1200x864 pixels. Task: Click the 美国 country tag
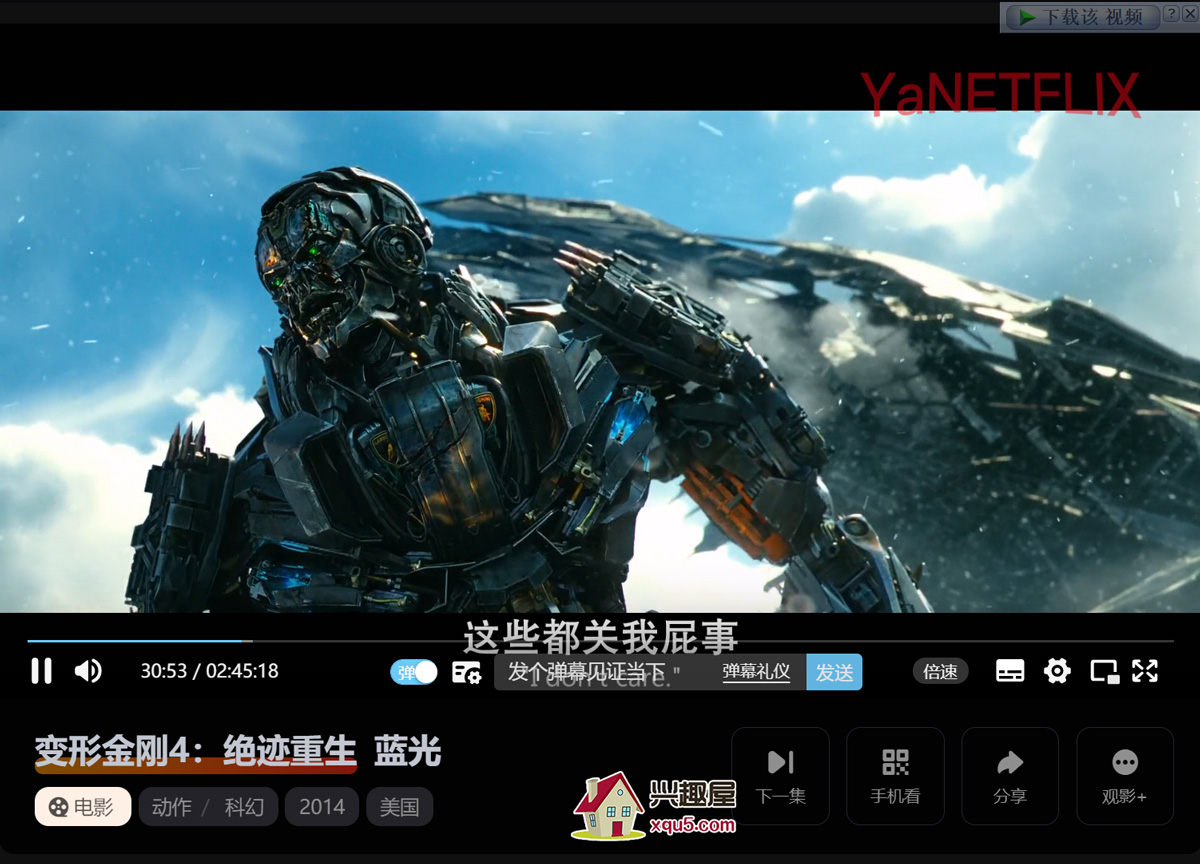(x=400, y=807)
